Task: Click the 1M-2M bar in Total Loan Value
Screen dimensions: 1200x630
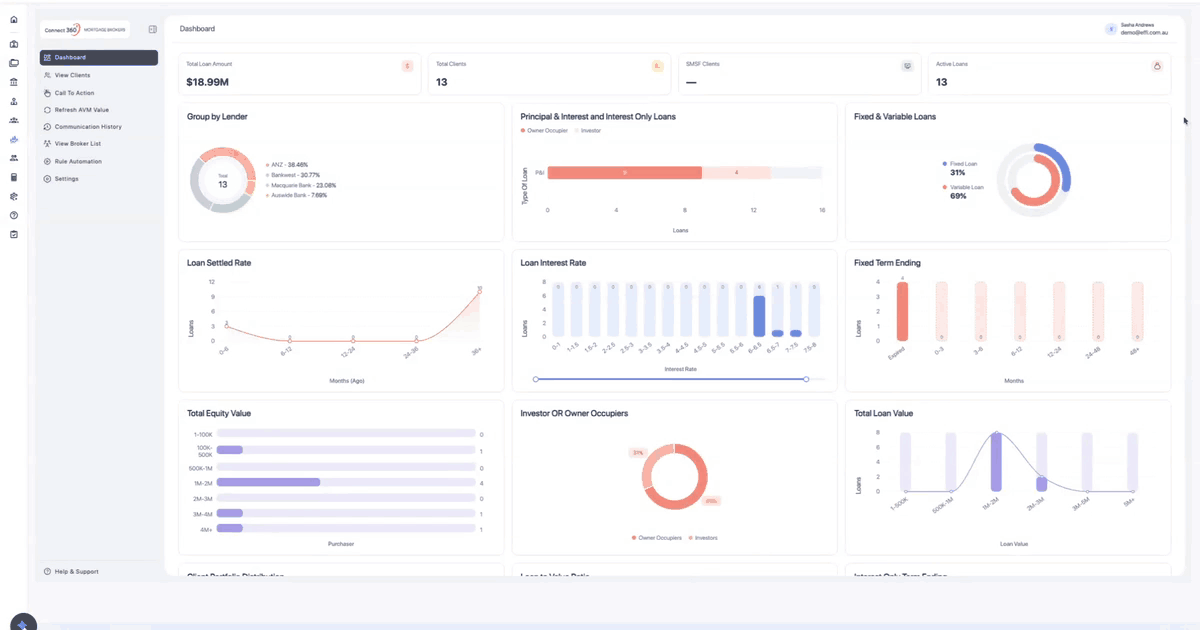Action: point(996,461)
